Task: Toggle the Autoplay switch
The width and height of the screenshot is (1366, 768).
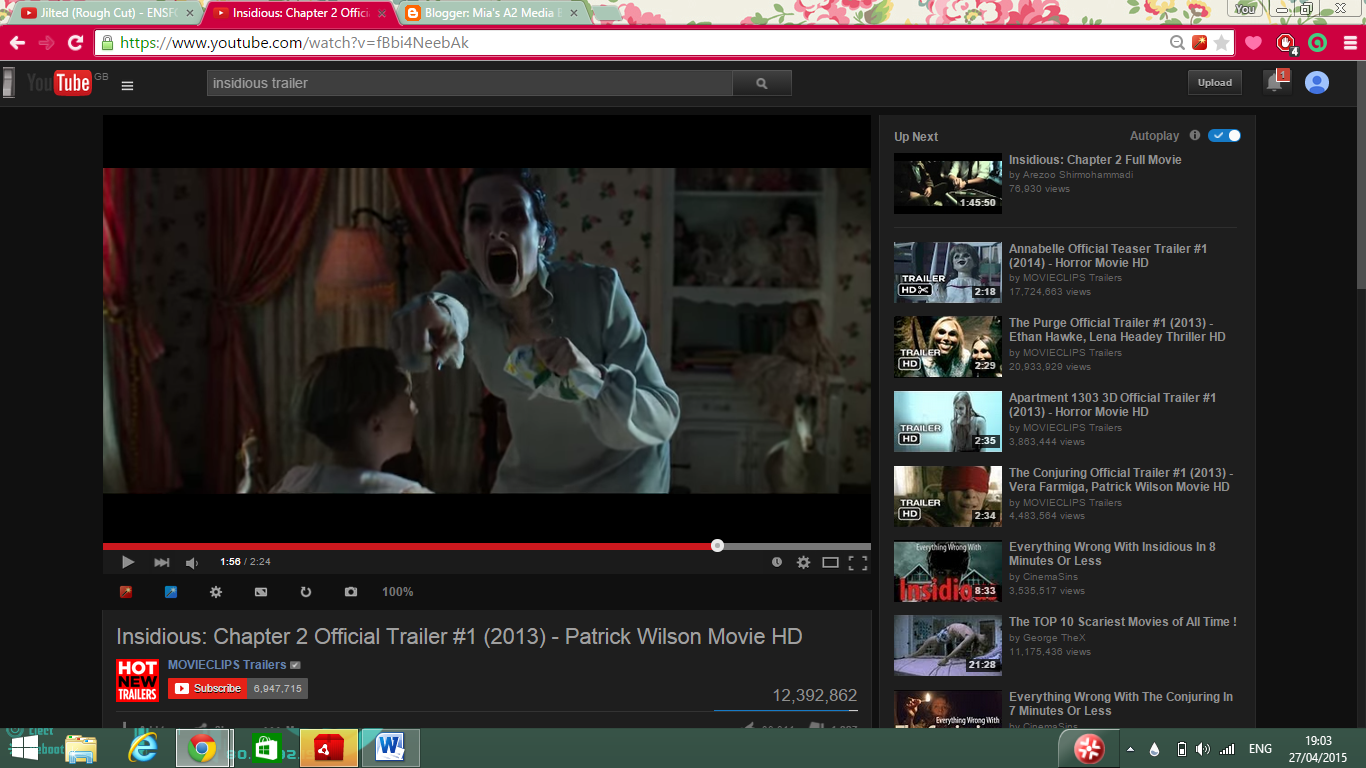Action: [1224, 136]
